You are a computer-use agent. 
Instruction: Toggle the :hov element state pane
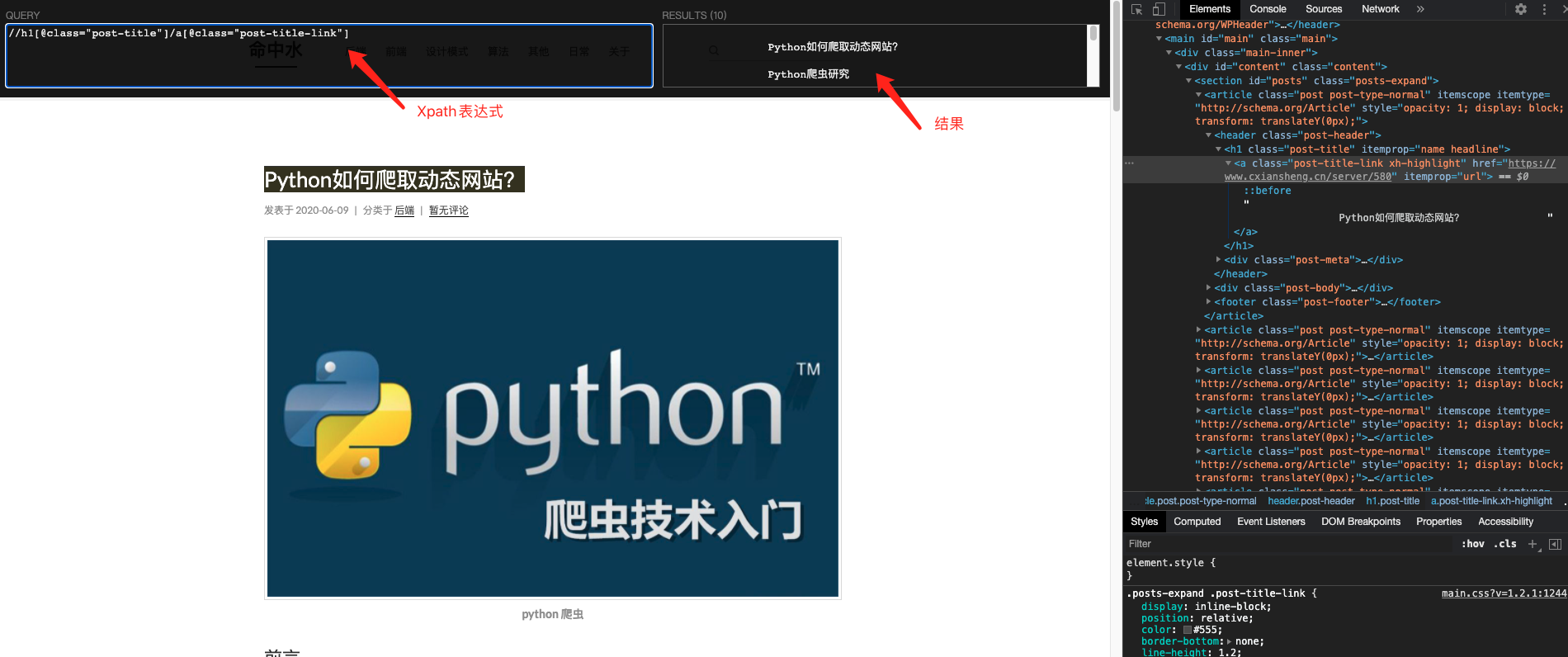pos(1473,544)
